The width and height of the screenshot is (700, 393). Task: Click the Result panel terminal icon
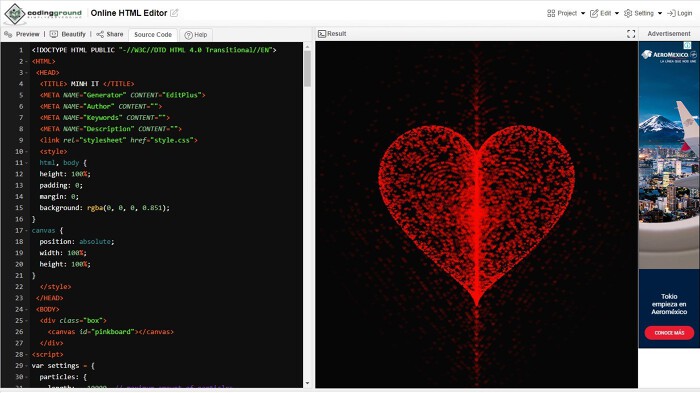[x=322, y=33]
